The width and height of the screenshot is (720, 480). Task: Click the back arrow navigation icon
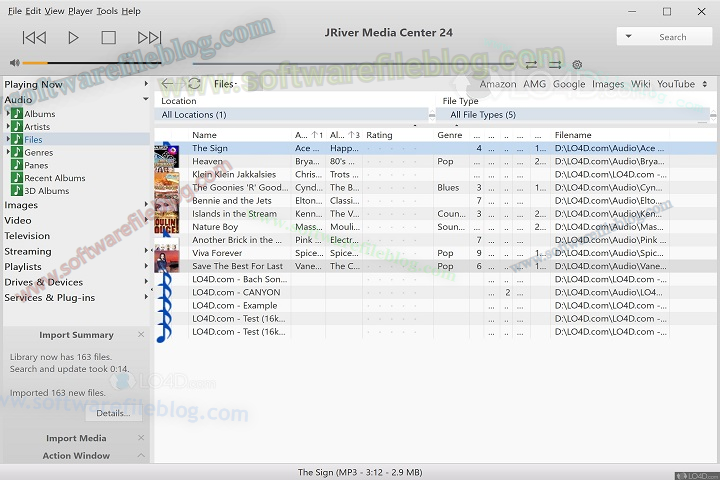(x=167, y=84)
